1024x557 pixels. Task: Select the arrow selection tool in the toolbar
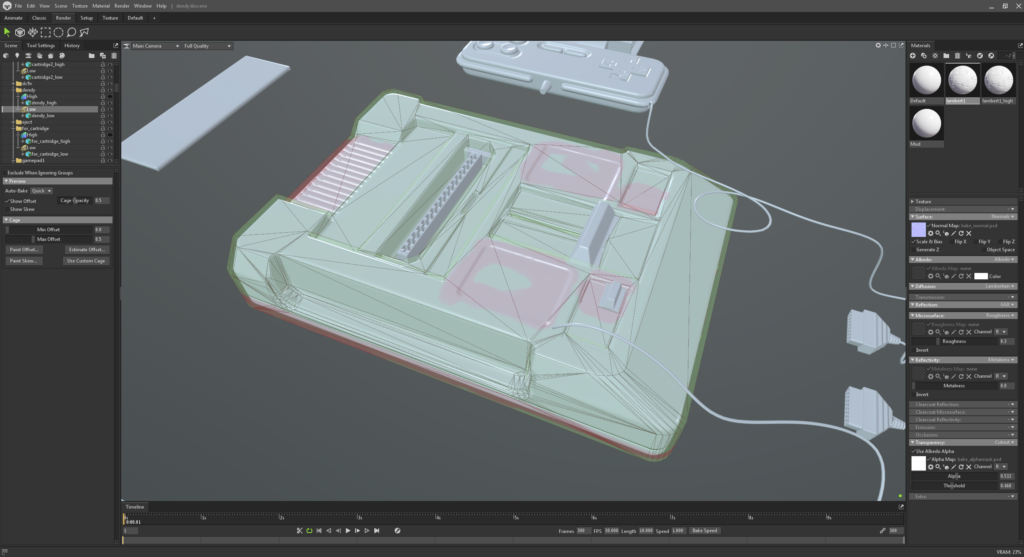click(7, 32)
